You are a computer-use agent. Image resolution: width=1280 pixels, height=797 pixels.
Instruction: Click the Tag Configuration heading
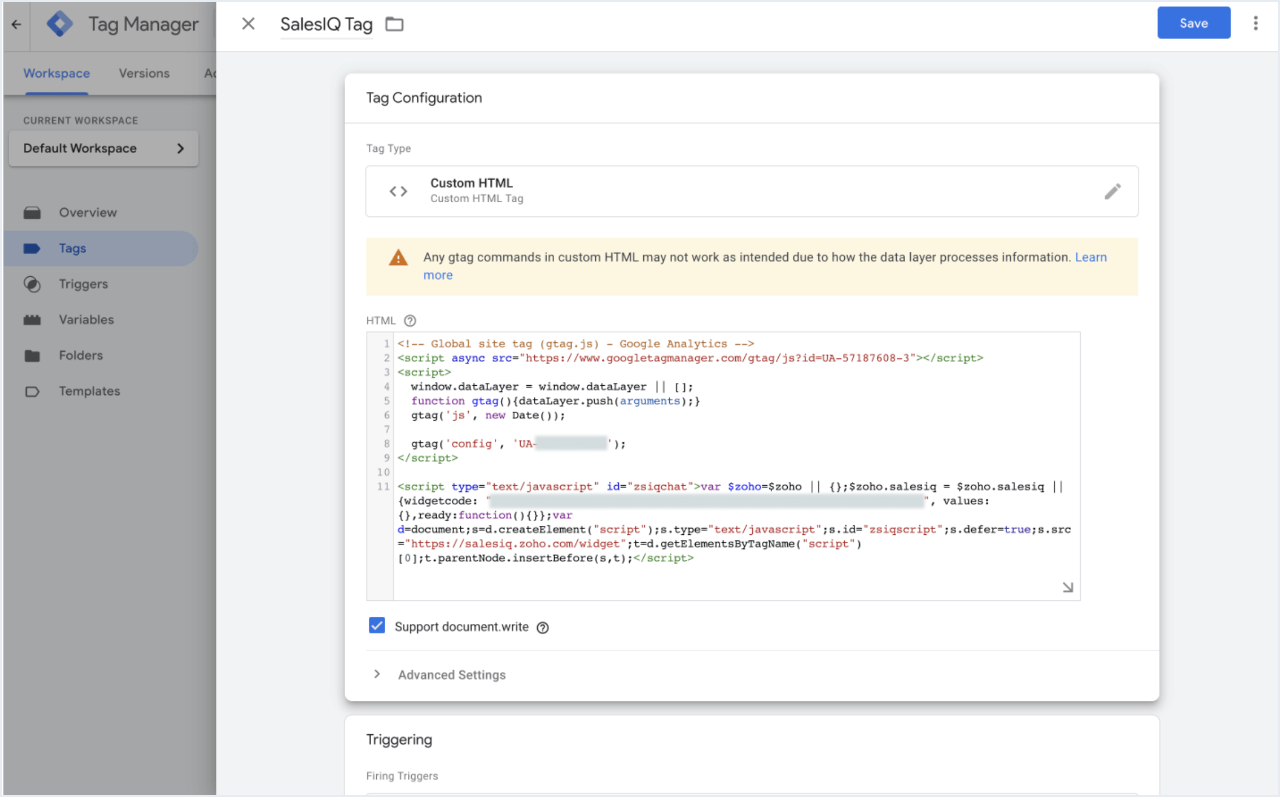[424, 98]
